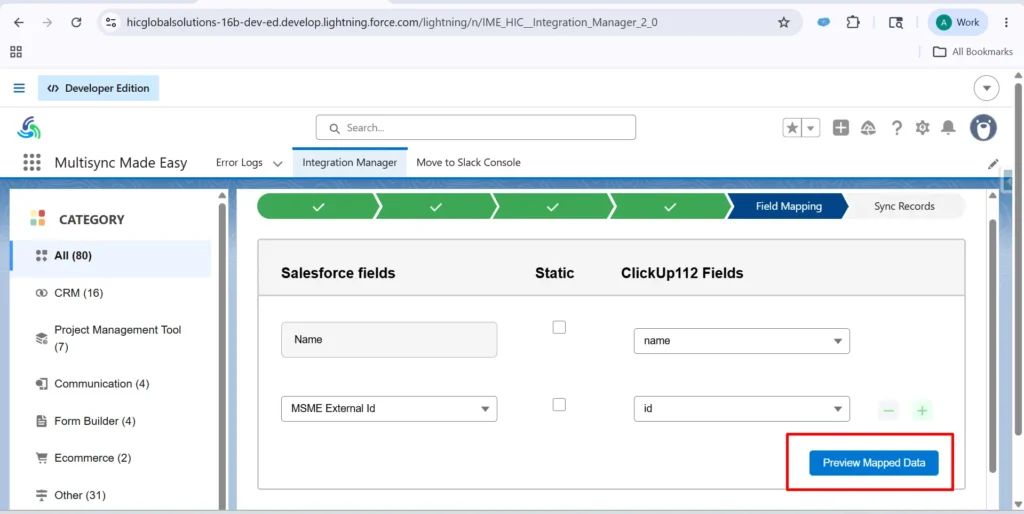Bookmark this page with the star icon
1024x514 pixels.
(784, 22)
